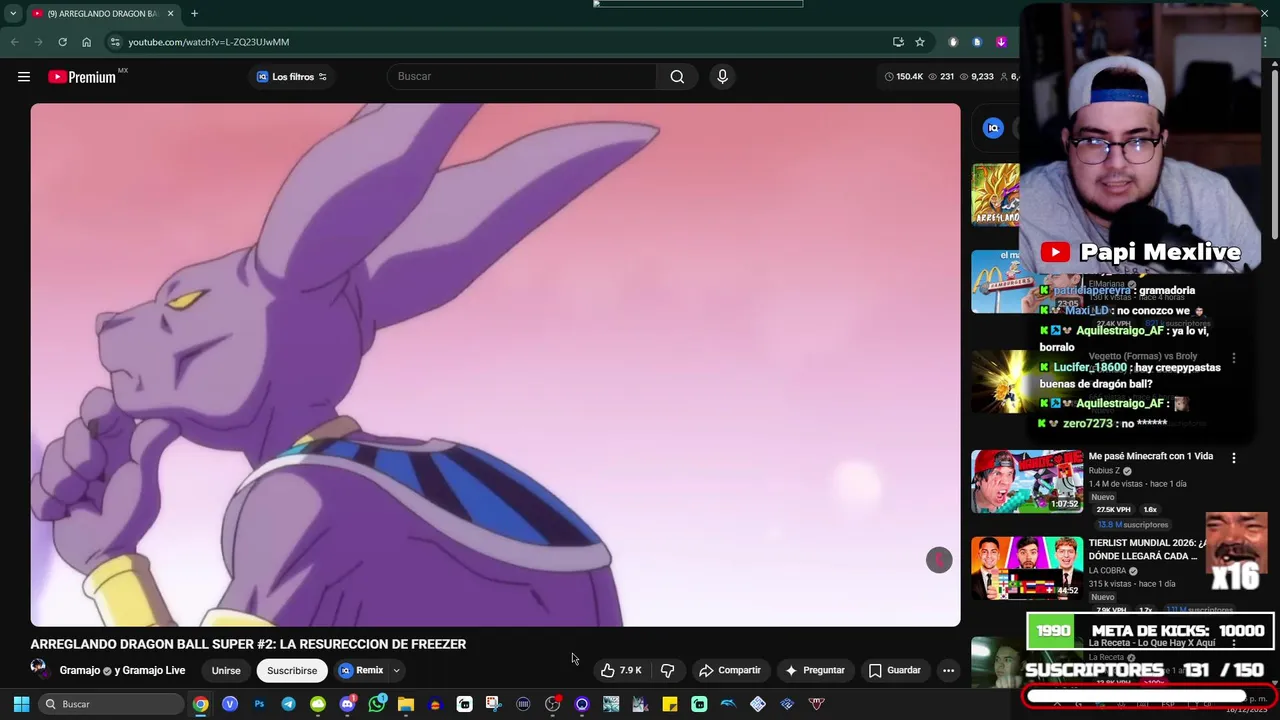
Task: Open Discord from the taskbar
Action: 347,704
